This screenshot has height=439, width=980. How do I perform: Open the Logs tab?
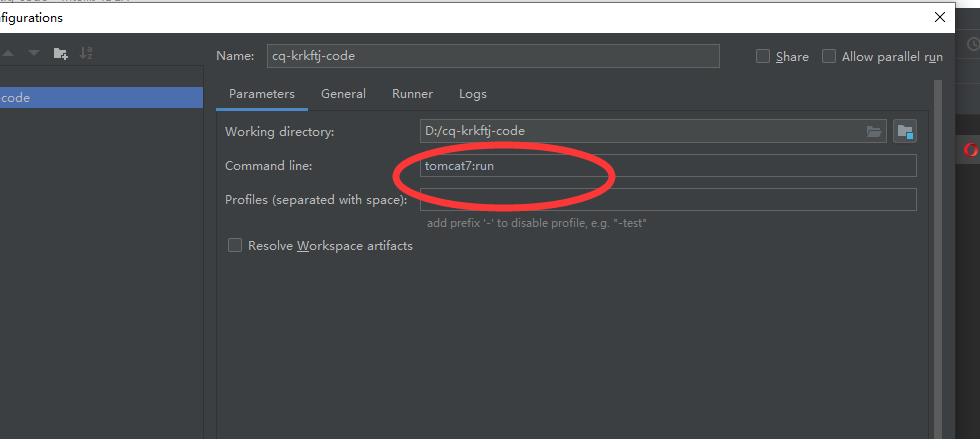click(x=472, y=94)
